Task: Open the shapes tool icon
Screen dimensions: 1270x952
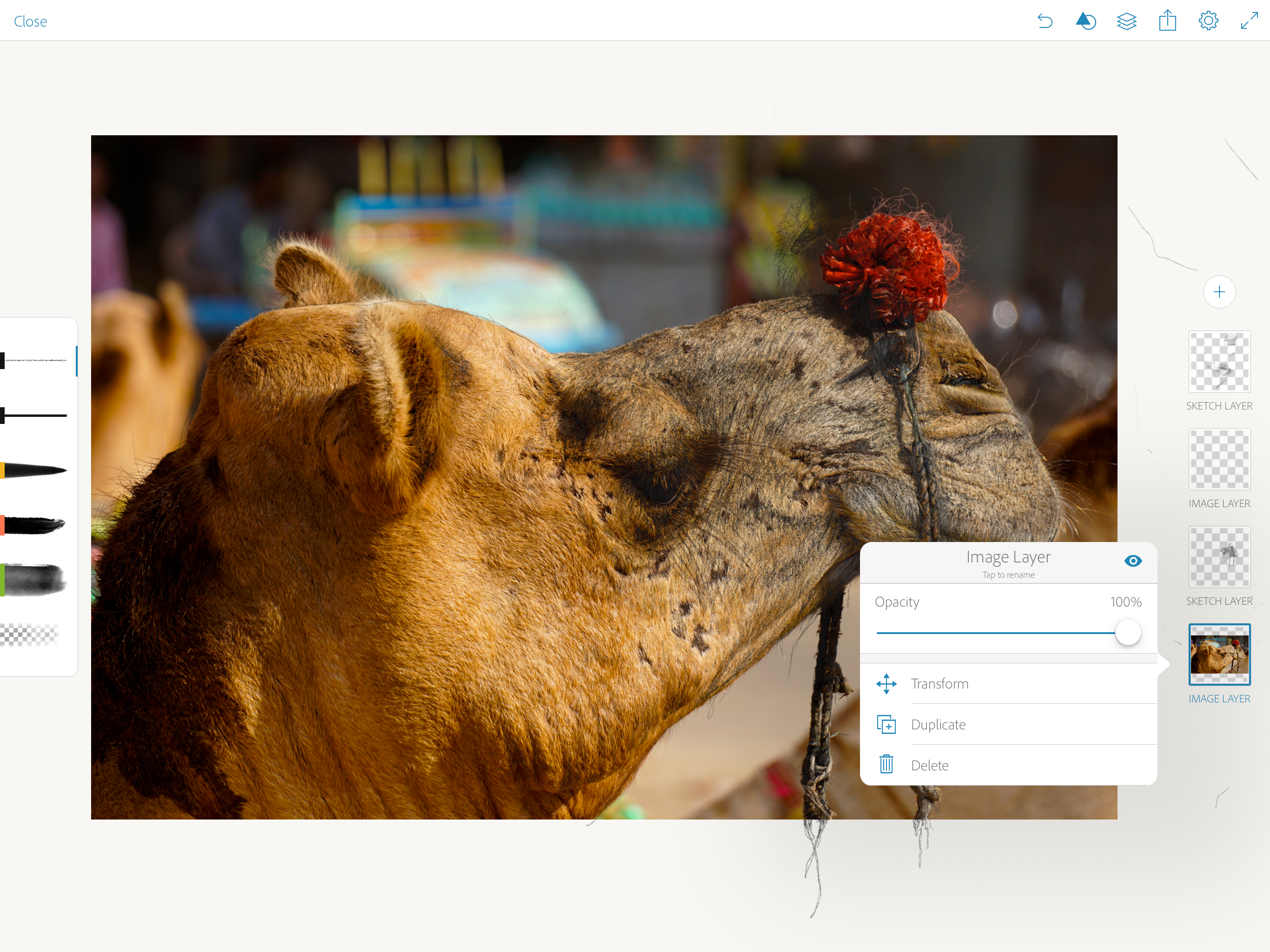Action: coord(1085,21)
